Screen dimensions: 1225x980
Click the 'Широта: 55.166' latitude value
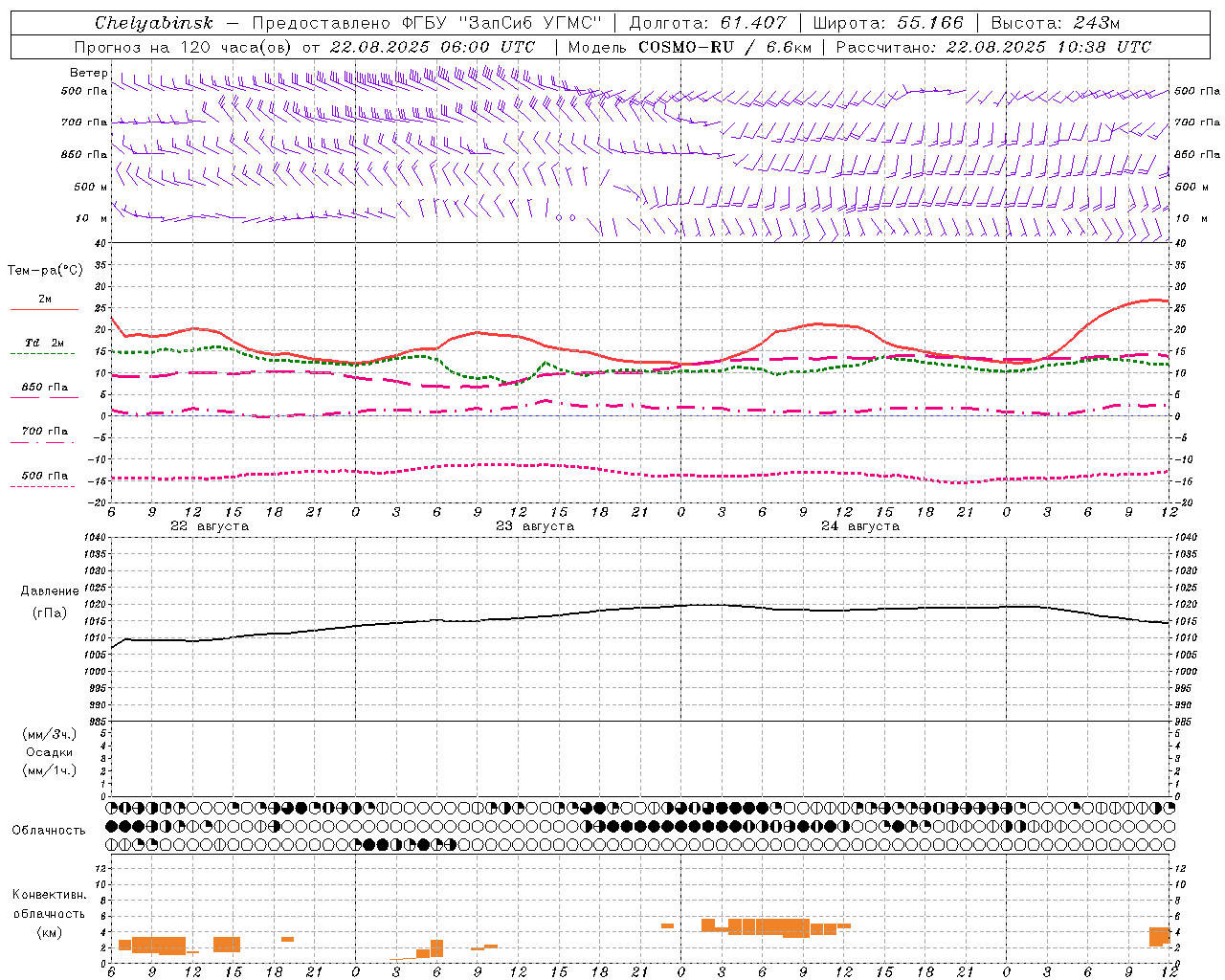[x=889, y=23]
